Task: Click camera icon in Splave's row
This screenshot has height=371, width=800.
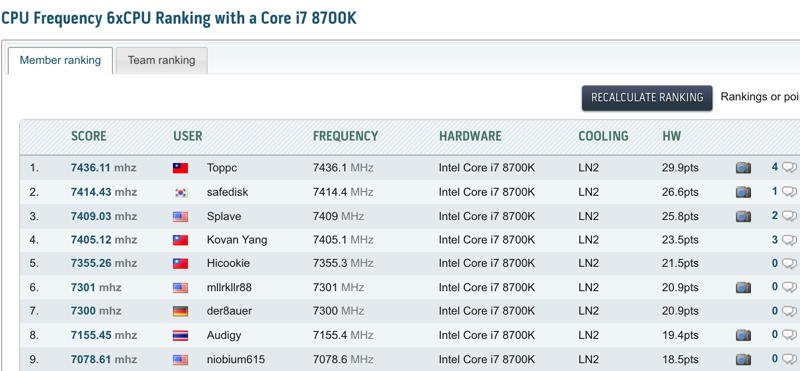Action: pos(743,216)
